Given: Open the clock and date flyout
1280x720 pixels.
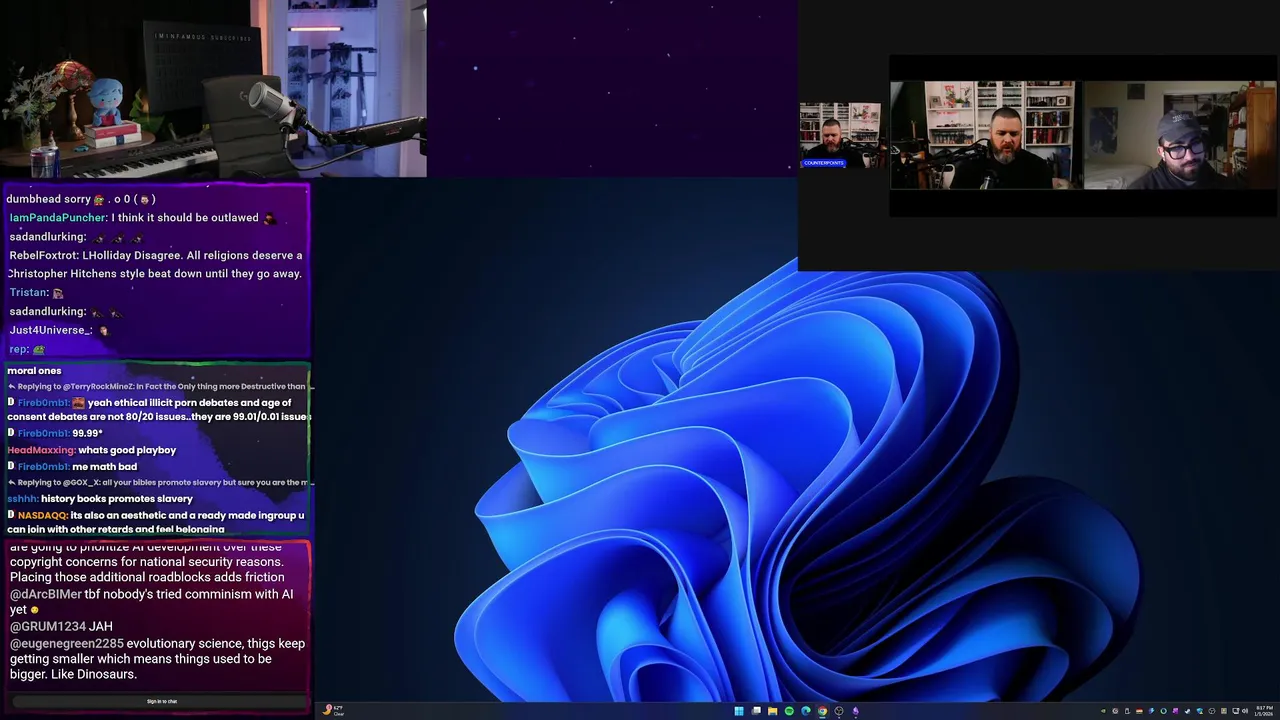Looking at the screenshot, I should pos(1264,711).
